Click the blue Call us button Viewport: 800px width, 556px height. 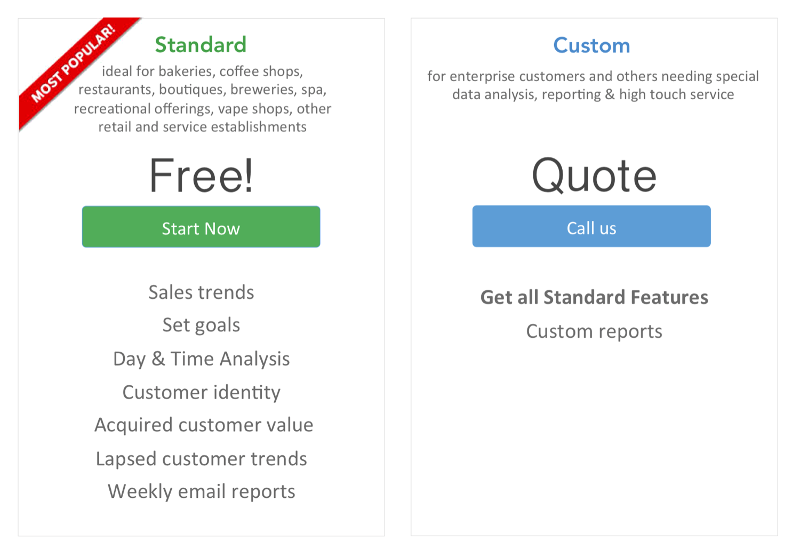pyautogui.click(x=591, y=226)
